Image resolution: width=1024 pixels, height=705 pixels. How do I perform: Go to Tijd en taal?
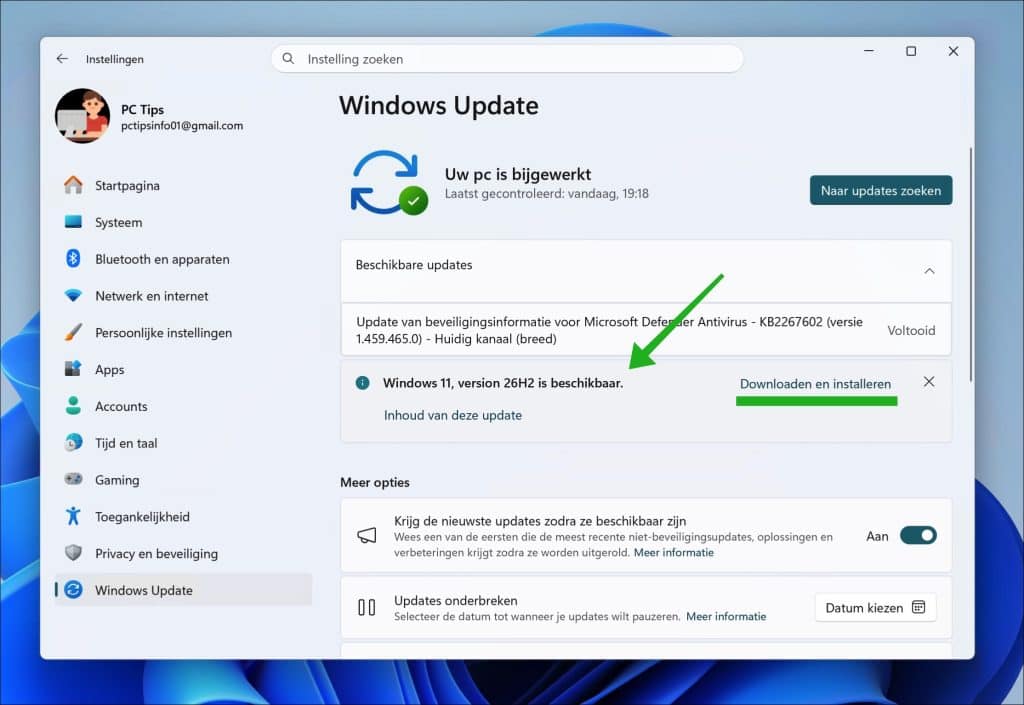coord(184,443)
